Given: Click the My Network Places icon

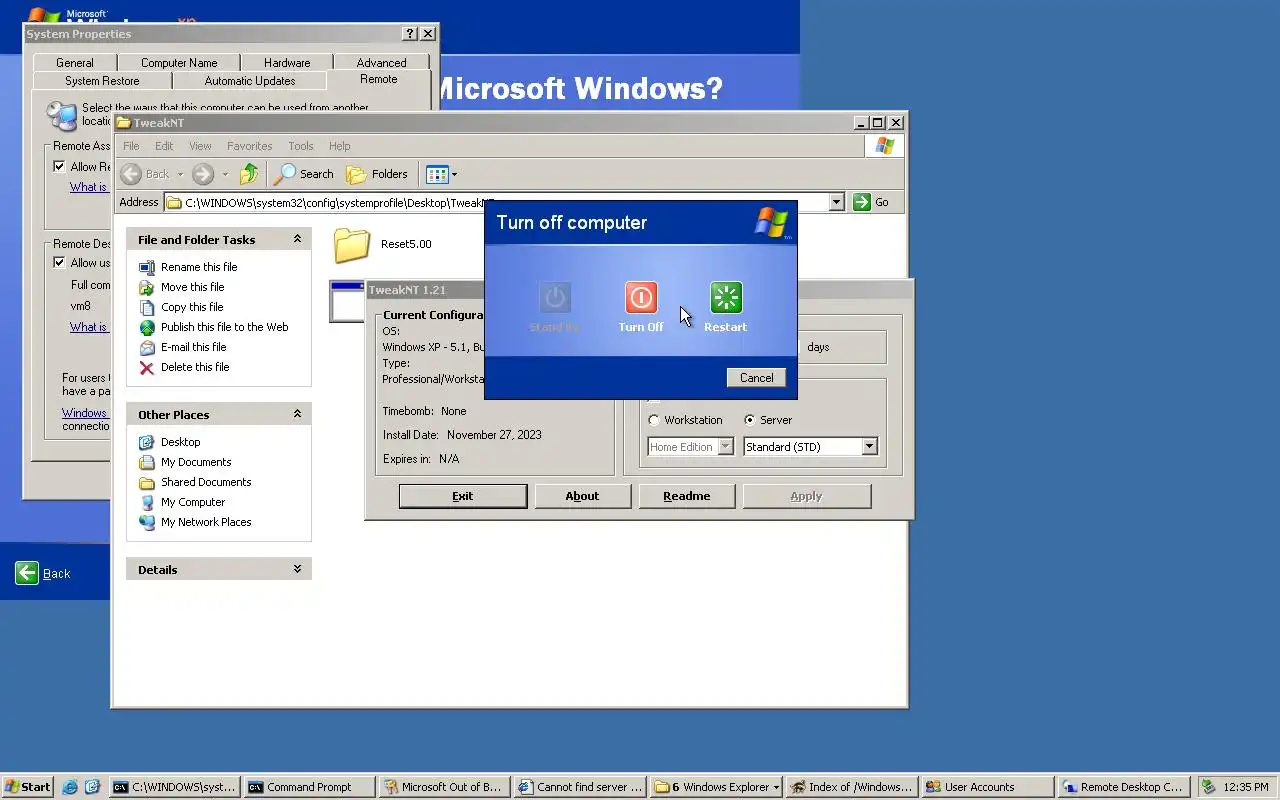Looking at the screenshot, I should point(147,522).
